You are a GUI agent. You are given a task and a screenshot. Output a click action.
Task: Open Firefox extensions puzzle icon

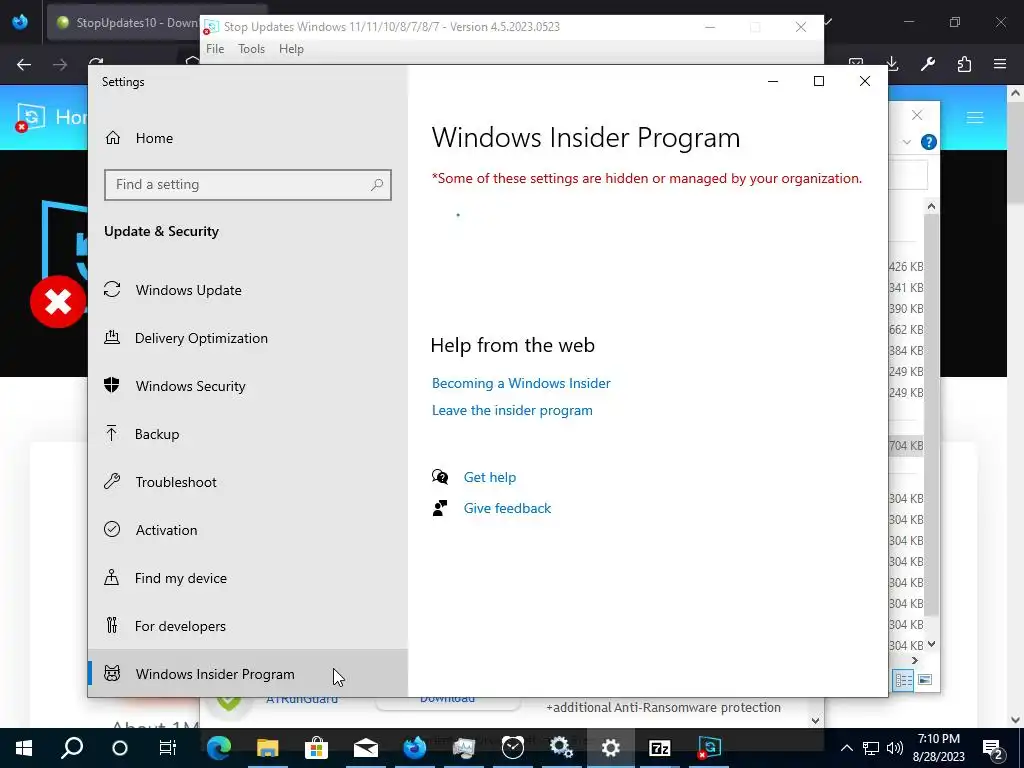point(964,64)
